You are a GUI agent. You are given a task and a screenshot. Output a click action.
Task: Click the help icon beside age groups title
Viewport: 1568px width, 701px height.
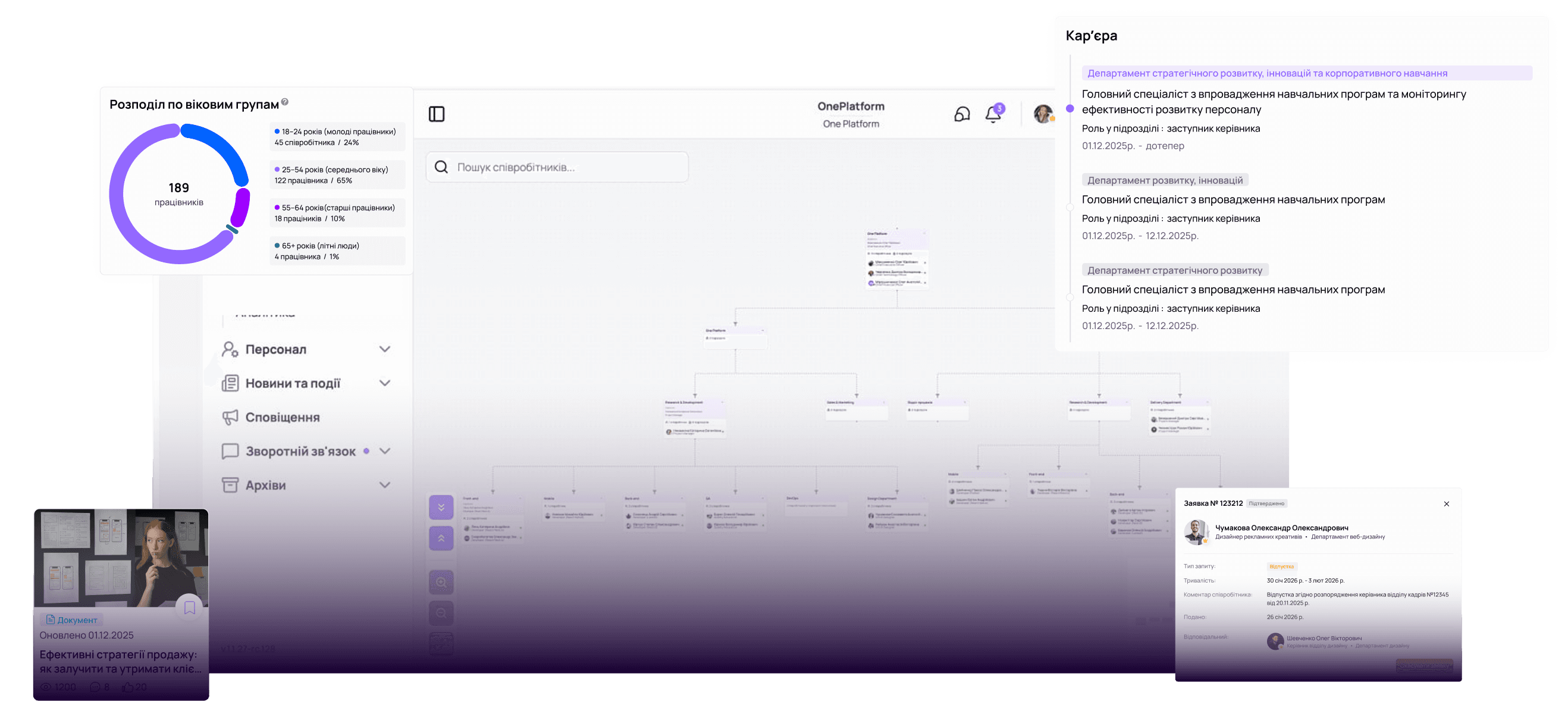tap(285, 102)
